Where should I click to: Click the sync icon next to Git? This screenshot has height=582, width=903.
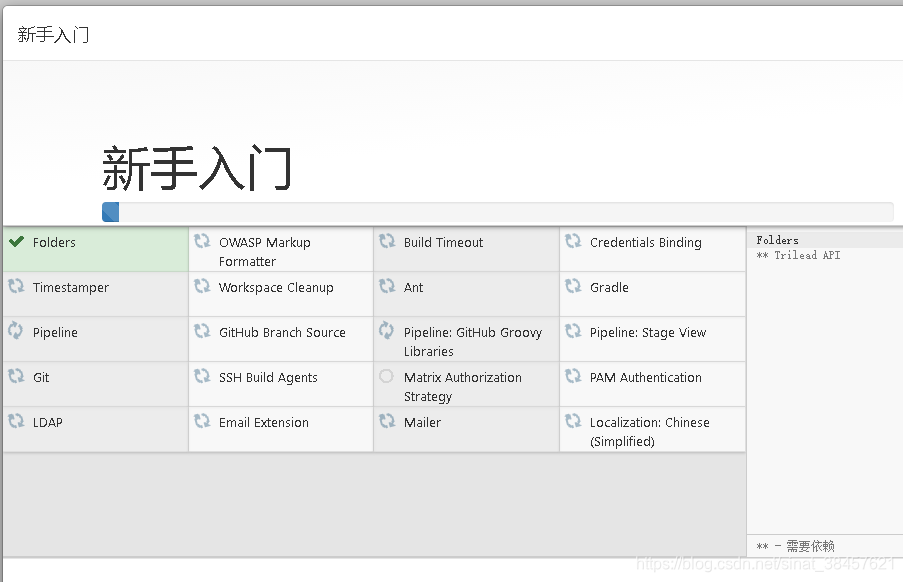(16, 375)
